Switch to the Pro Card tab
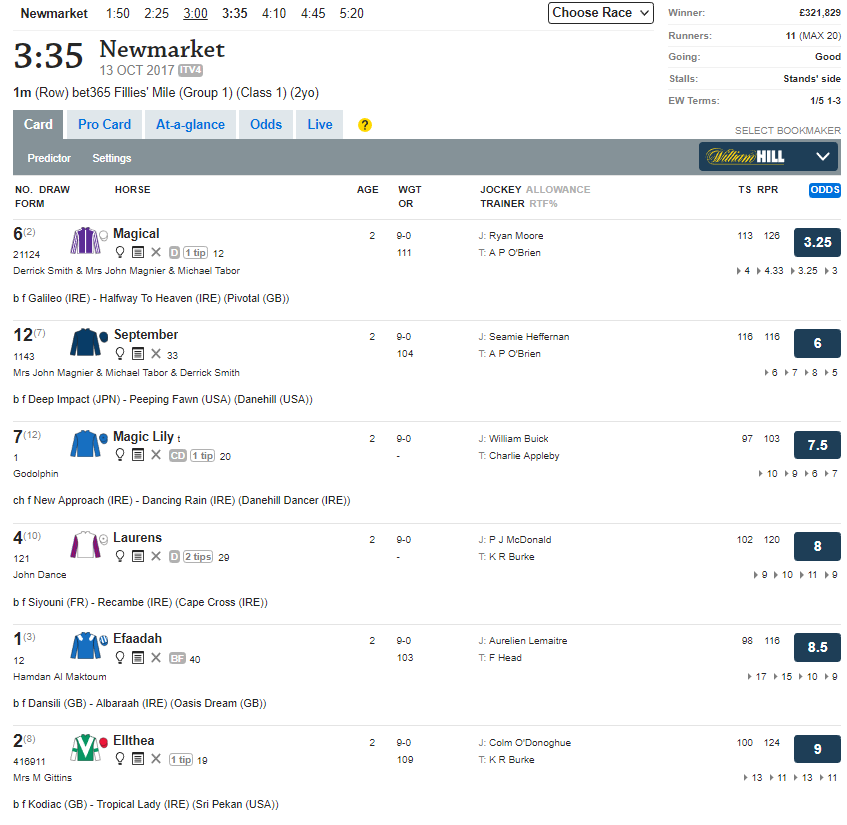 tap(104, 124)
